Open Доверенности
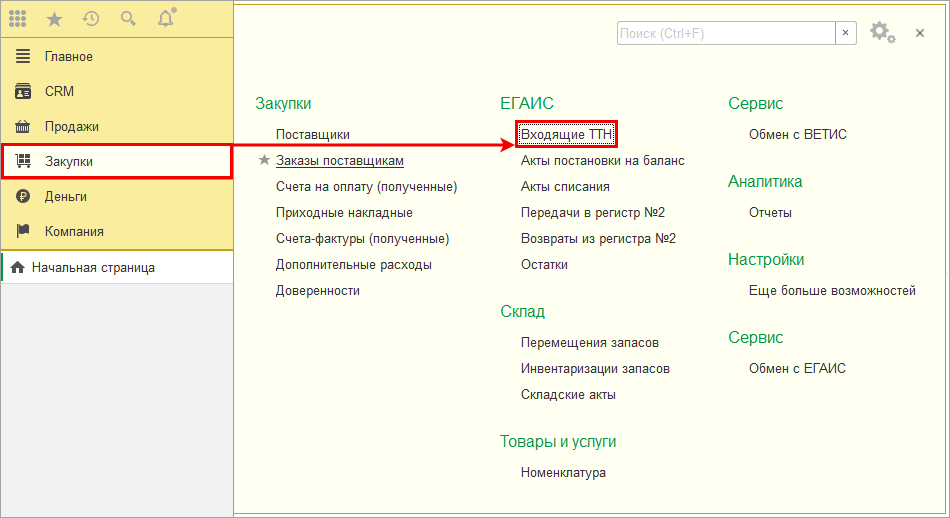950x518 pixels. click(x=317, y=291)
